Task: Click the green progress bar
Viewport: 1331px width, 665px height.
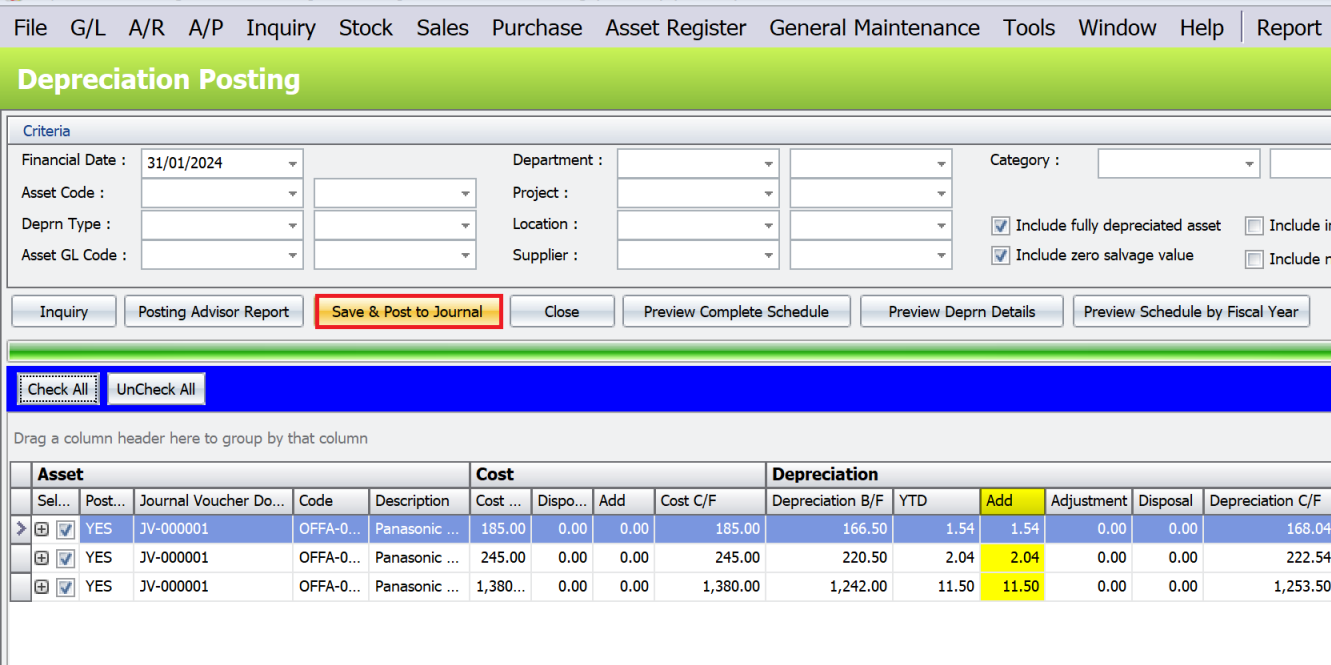Action: pyautogui.click(x=668, y=350)
